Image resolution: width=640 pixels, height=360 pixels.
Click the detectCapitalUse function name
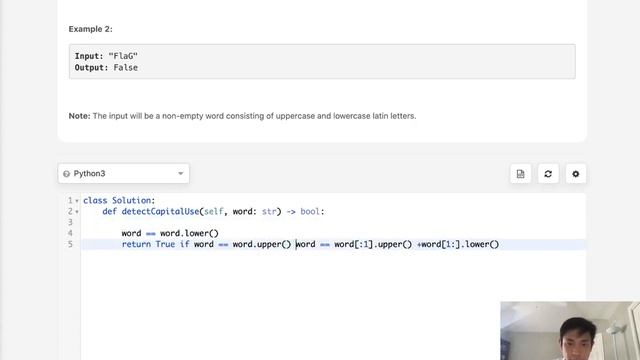click(x=160, y=211)
